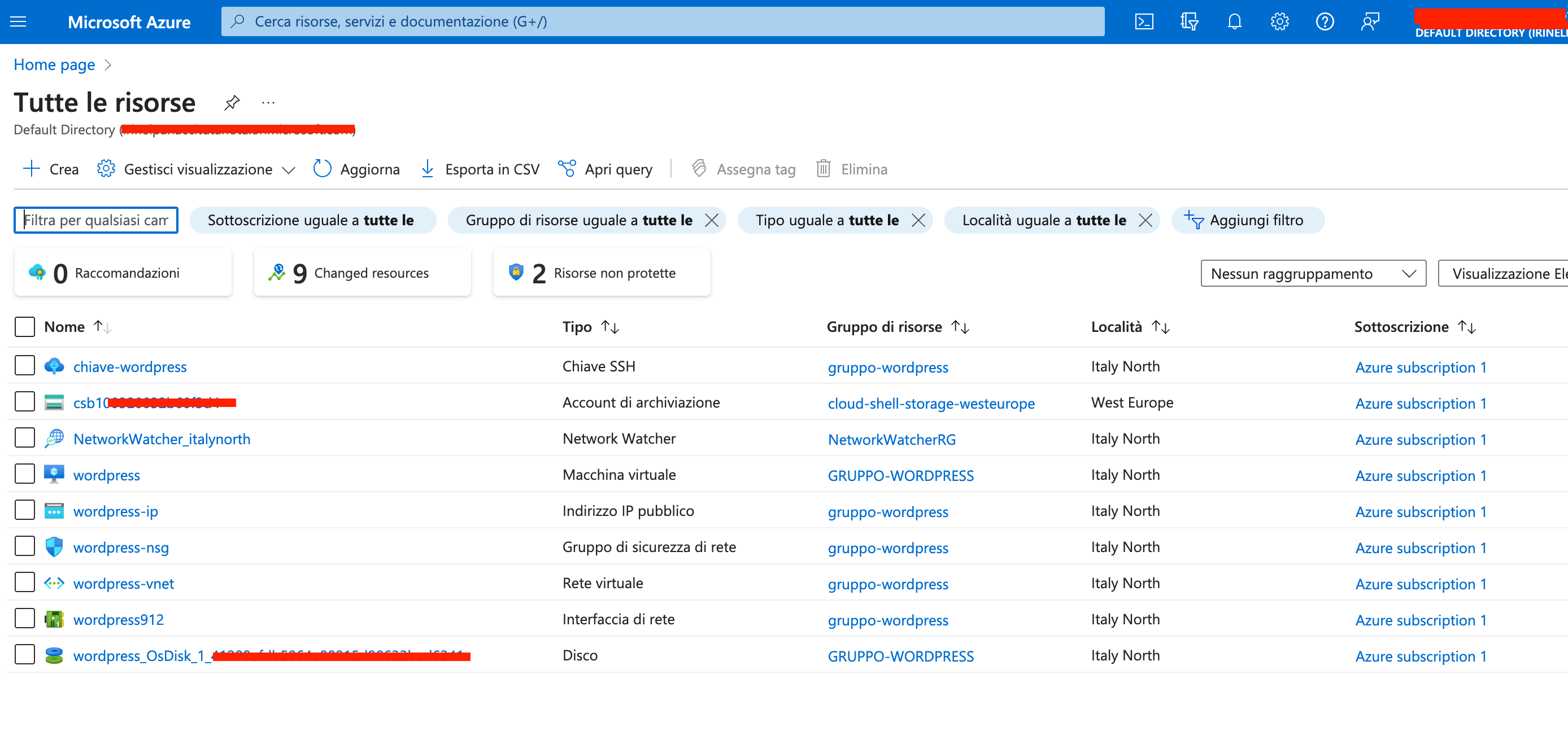This screenshot has height=753, width=1568.
Task: Click the wordpress_OsDisk disk icon
Action: coord(54,655)
